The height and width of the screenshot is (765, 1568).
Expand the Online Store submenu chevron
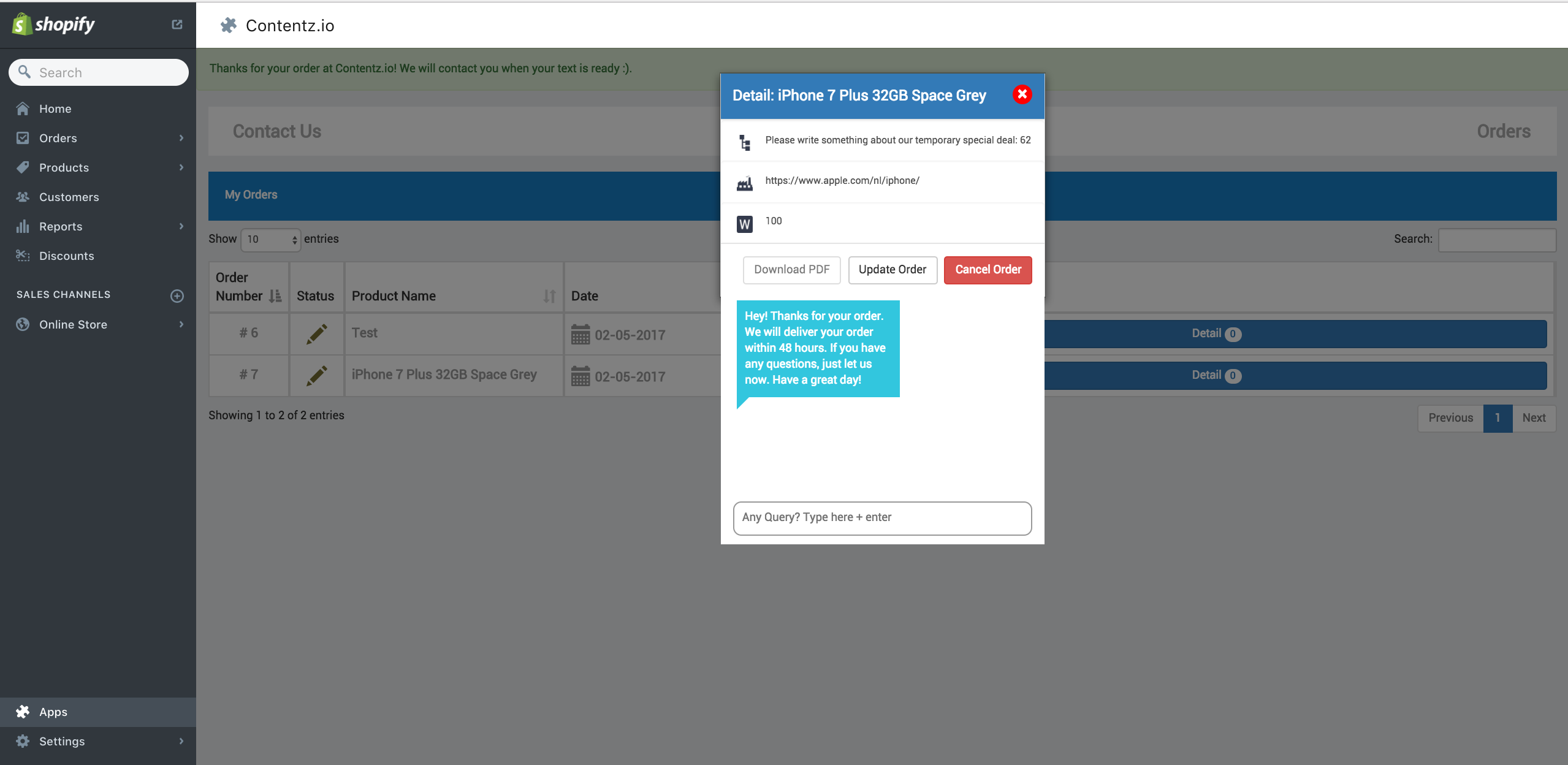pos(181,324)
